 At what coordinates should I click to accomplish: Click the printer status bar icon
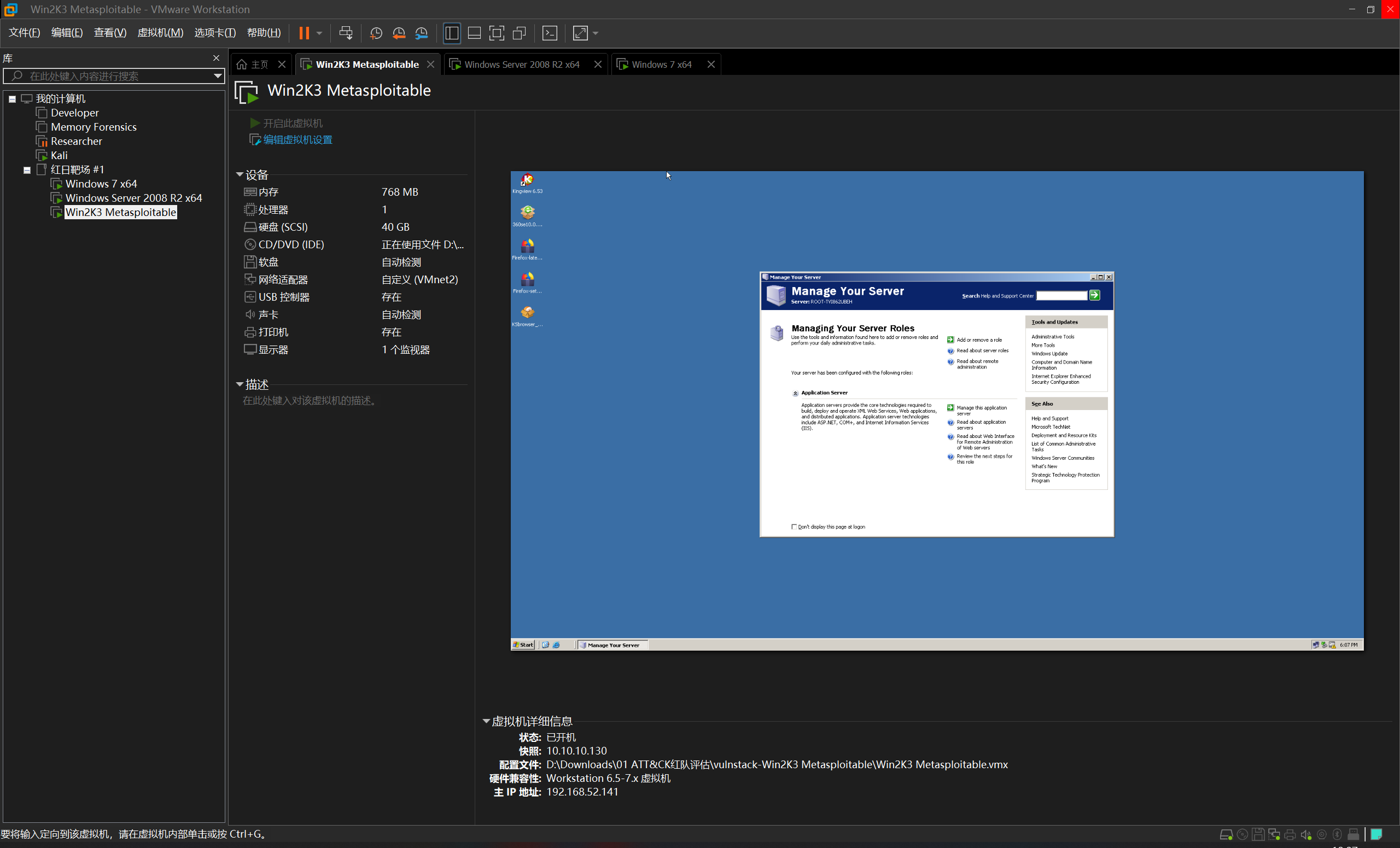coord(1290,834)
